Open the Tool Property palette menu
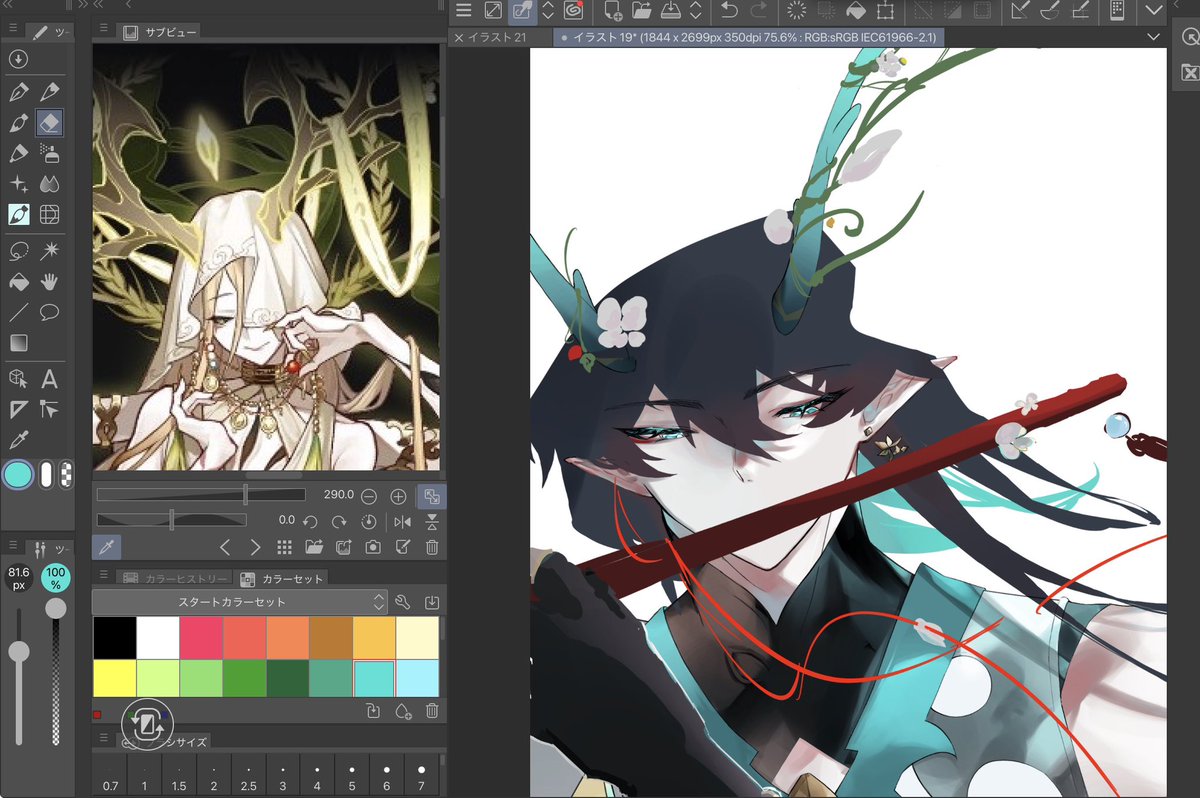1200x798 pixels. coord(14,545)
